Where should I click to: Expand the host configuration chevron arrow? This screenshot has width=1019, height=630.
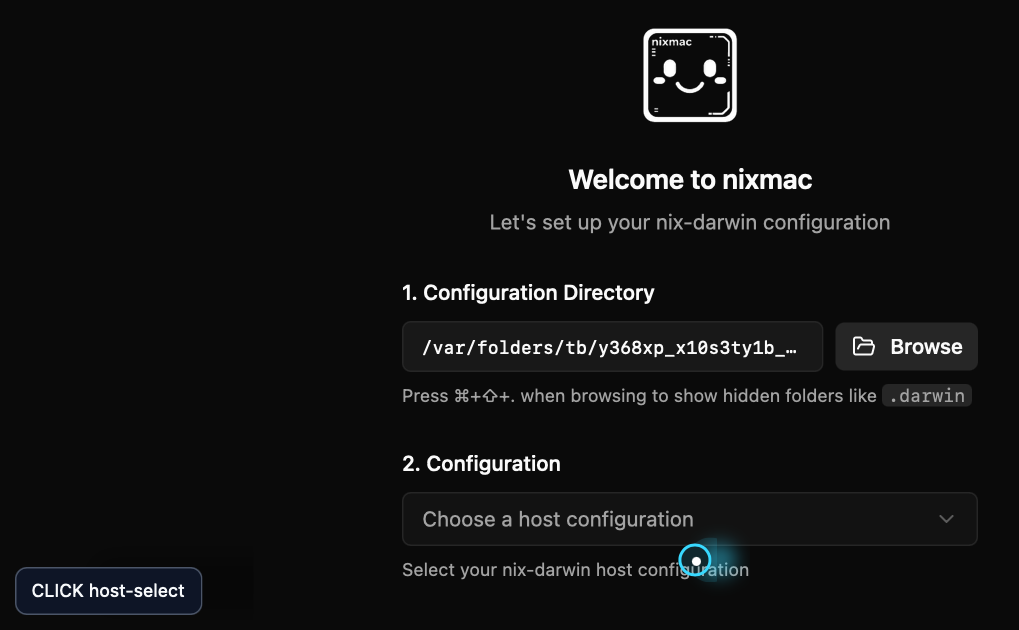(946, 519)
